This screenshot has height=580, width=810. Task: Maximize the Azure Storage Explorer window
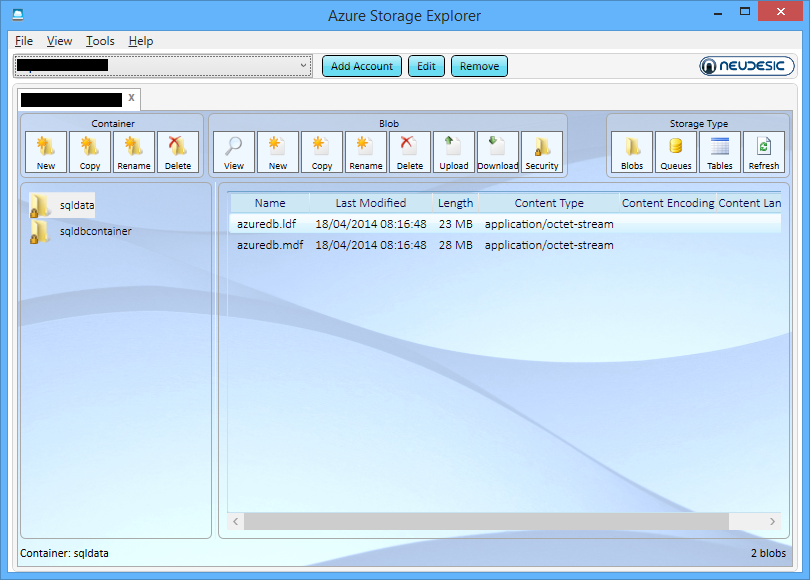pyautogui.click(x=744, y=11)
